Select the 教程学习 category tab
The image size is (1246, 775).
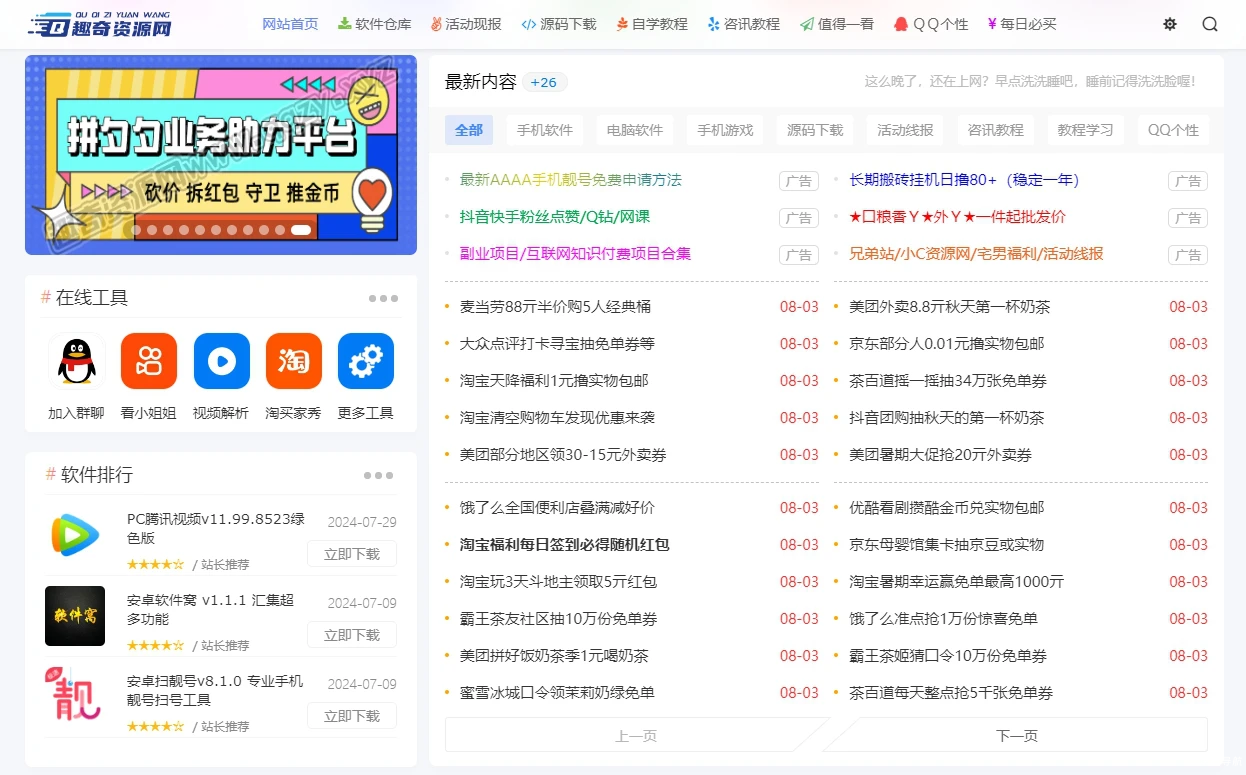pyautogui.click(x=1085, y=130)
